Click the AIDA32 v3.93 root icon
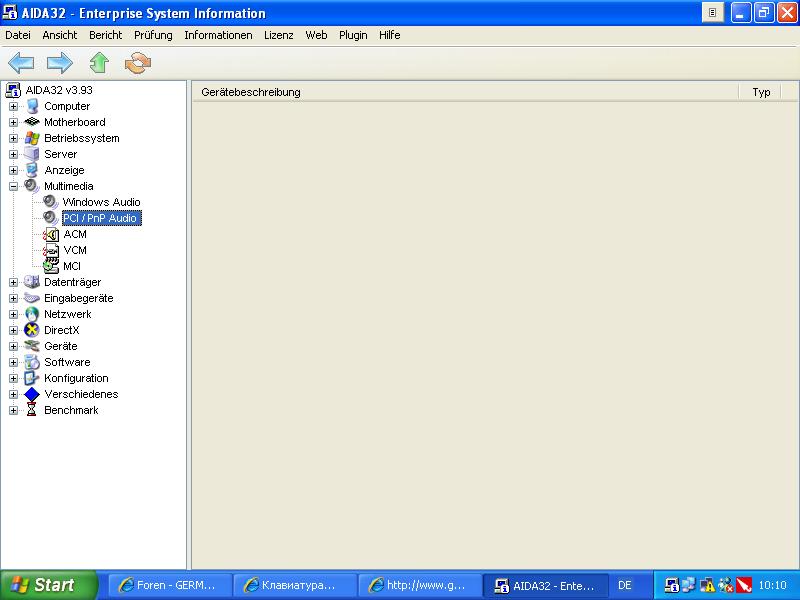 (13, 90)
